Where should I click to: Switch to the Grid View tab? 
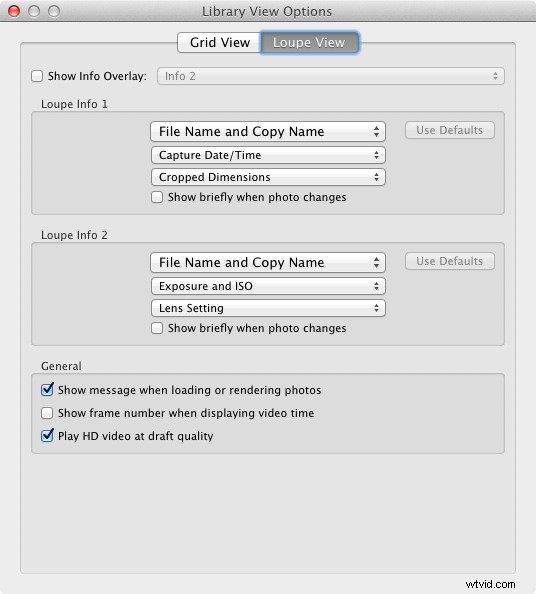tap(219, 42)
